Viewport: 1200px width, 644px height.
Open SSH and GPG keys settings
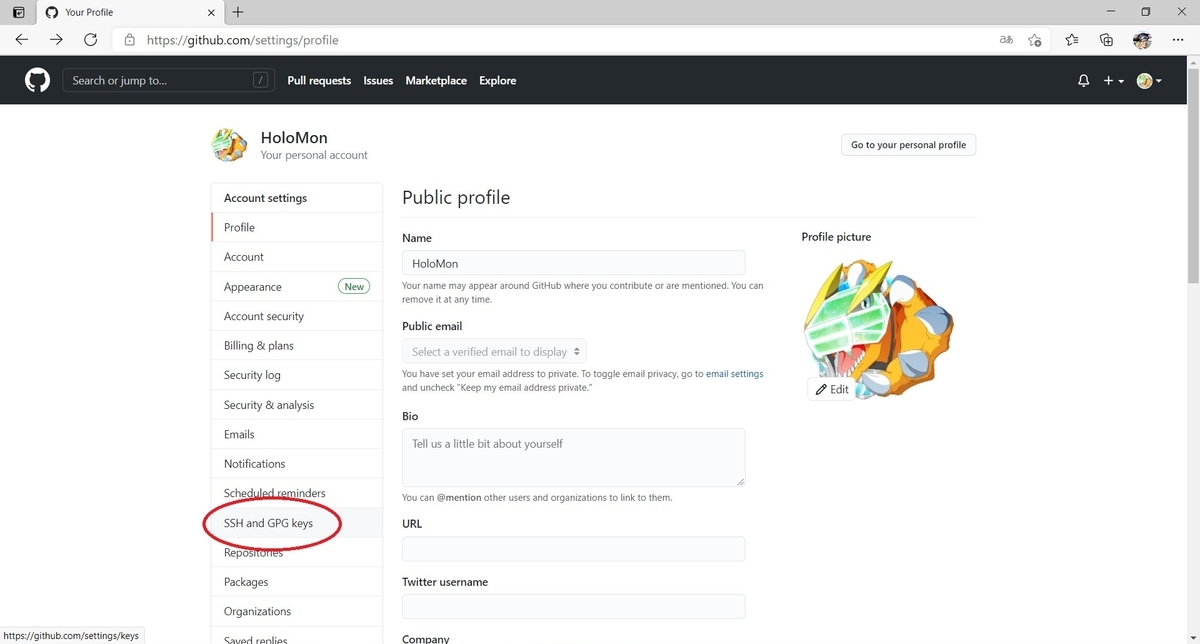[297, 523]
